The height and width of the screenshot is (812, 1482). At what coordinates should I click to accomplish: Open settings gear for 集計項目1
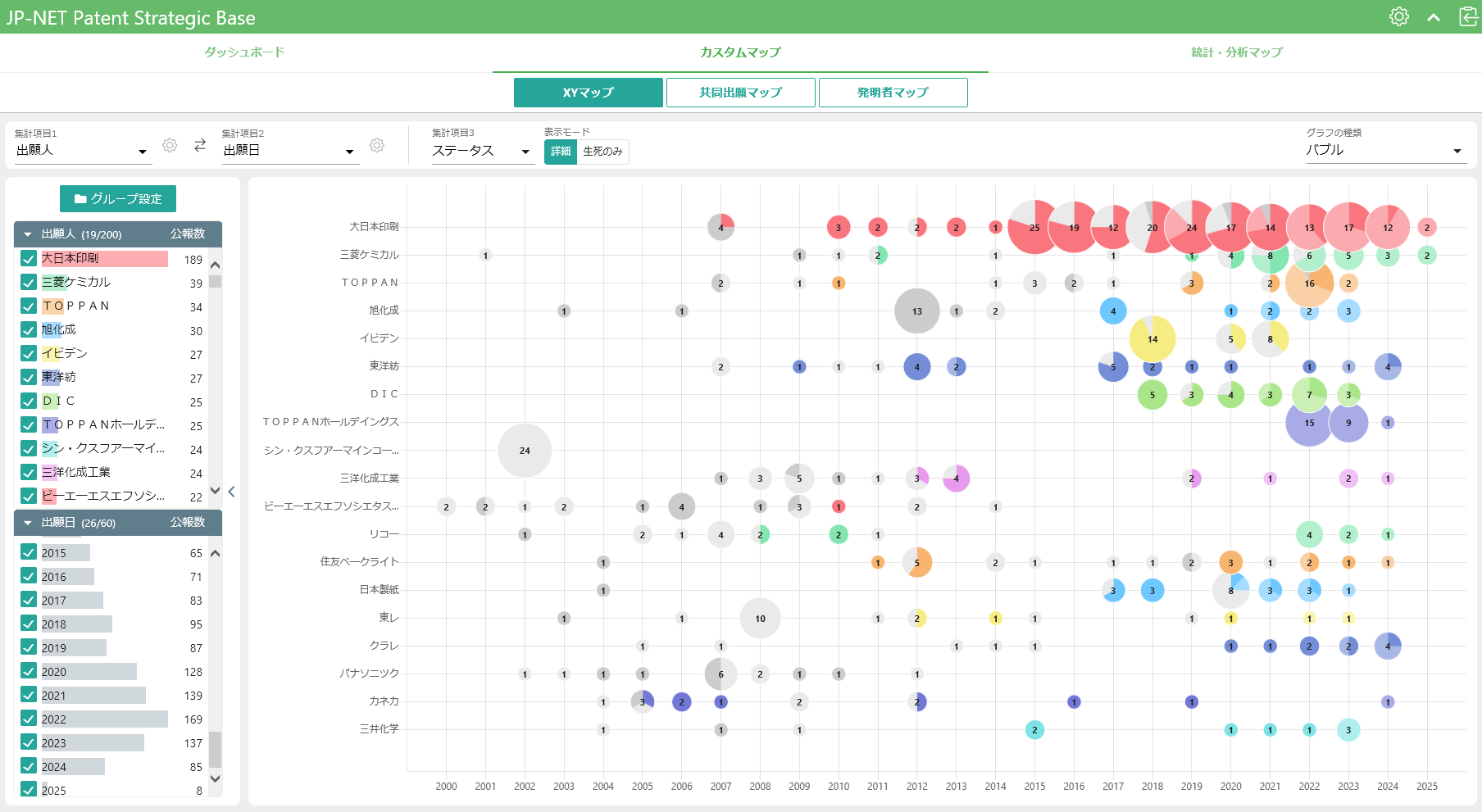tap(170, 145)
